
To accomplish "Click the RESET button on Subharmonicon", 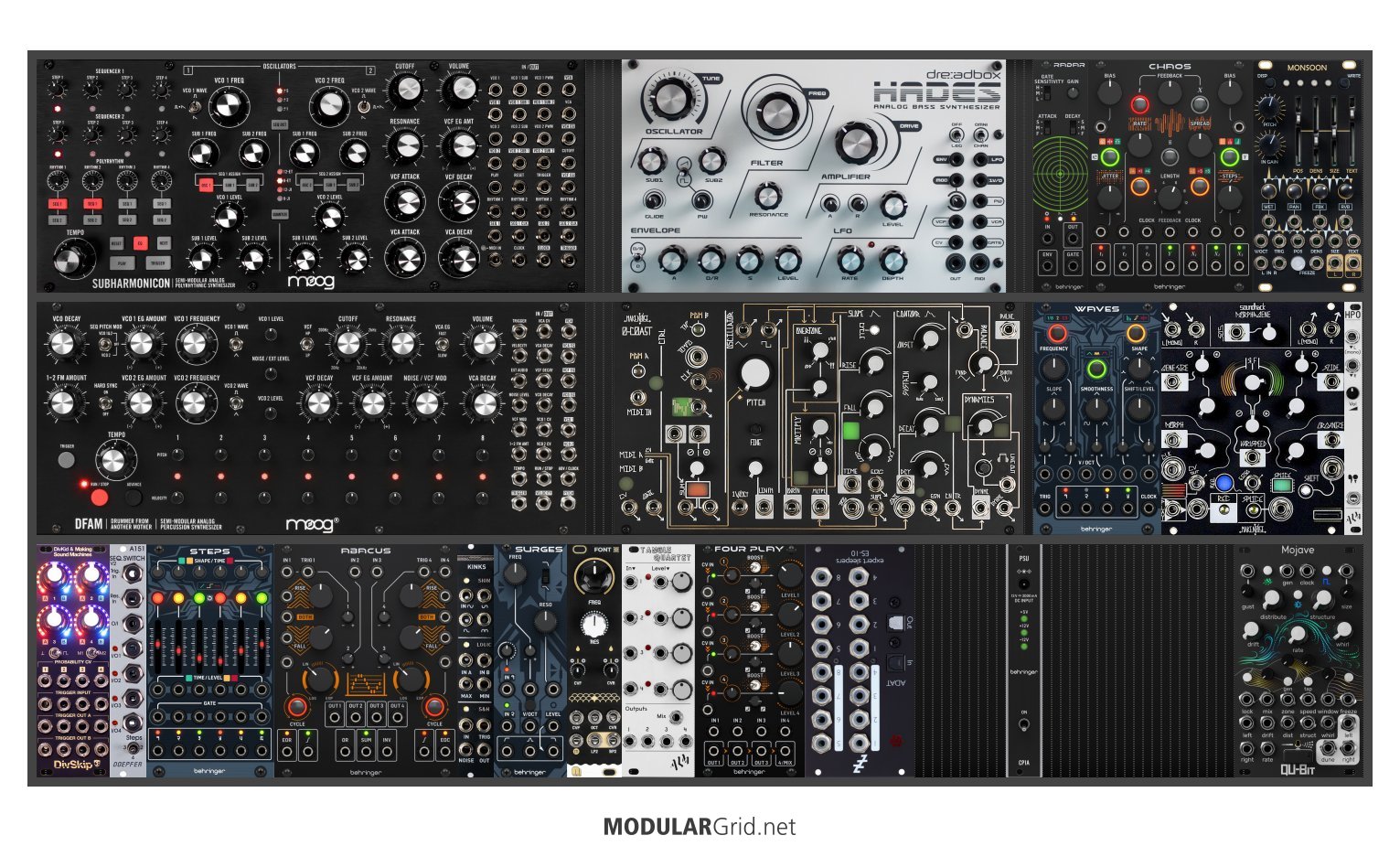I will click(x=116, y=243).
